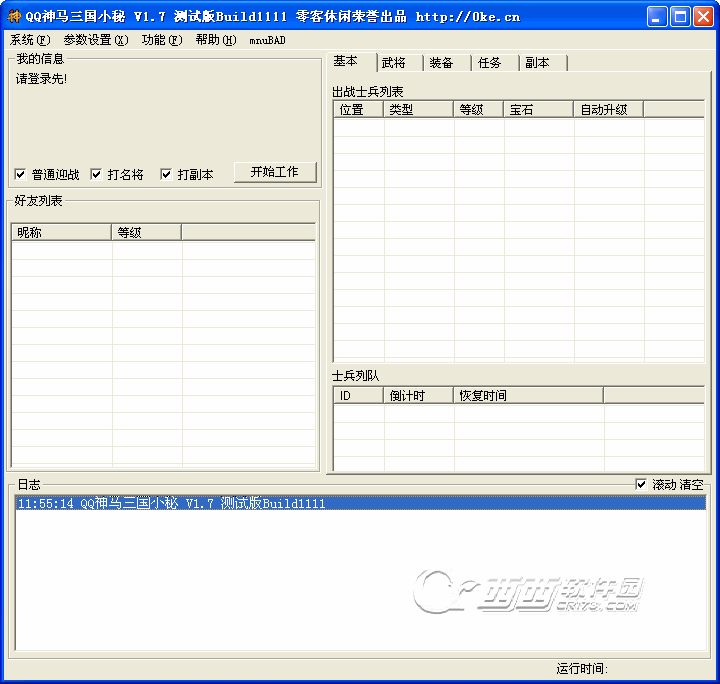
Task: Open the 任务 tab
Action: click(x=489, y=63)
